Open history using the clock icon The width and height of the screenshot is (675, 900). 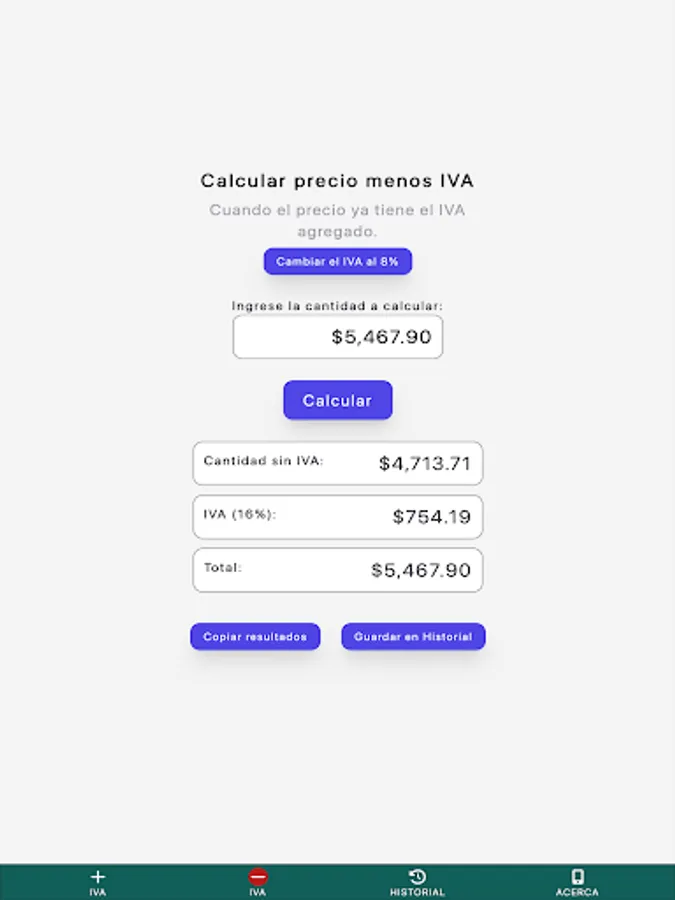pyautogui.click(x=416, y=873)
